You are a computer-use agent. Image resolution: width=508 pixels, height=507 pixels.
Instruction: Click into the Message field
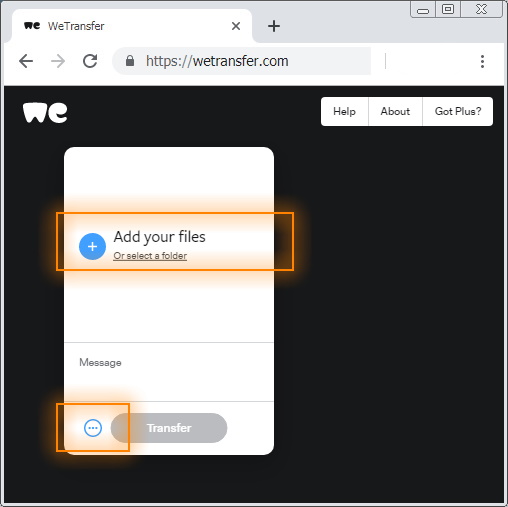[x=169, y=372]
